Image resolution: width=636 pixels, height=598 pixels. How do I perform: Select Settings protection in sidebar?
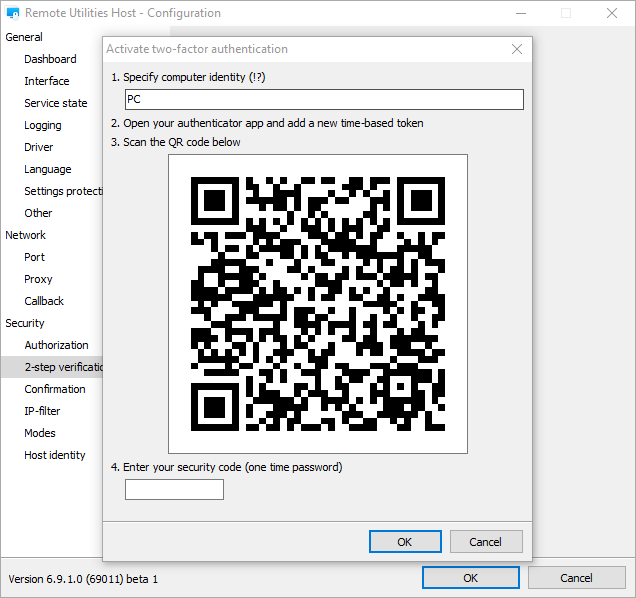coord(63,191)
